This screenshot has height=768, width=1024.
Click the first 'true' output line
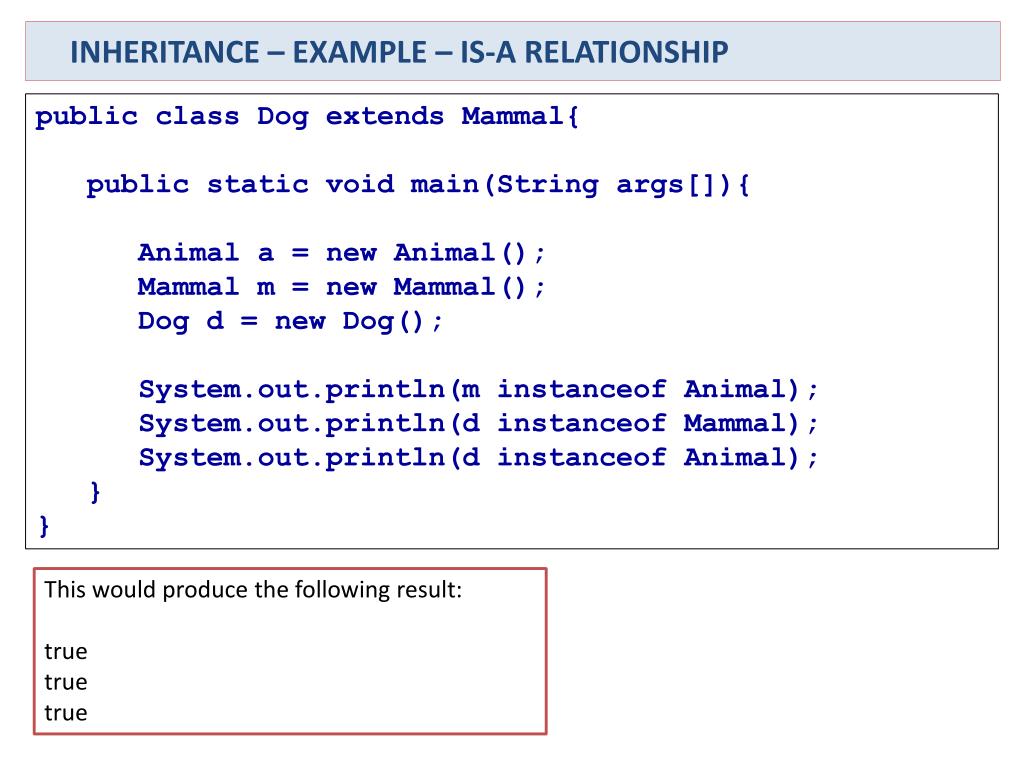(x=65, y=651)
